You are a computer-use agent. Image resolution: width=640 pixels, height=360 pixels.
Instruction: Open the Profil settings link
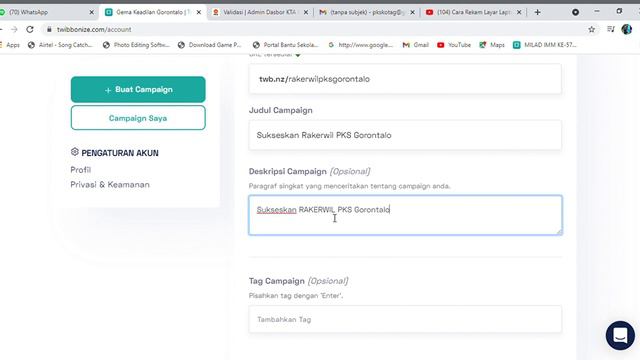[80, 170]
